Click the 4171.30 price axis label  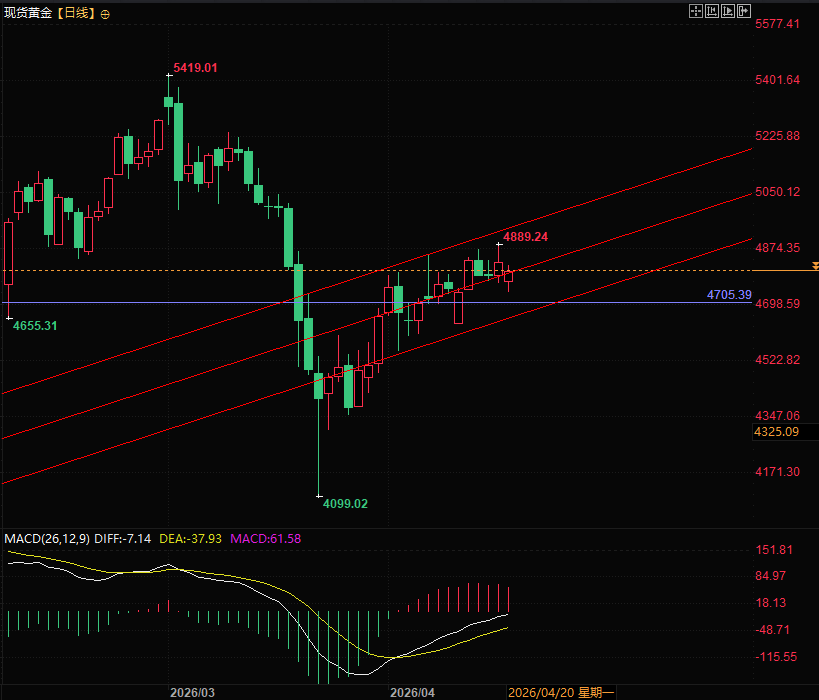click(777, 472)
